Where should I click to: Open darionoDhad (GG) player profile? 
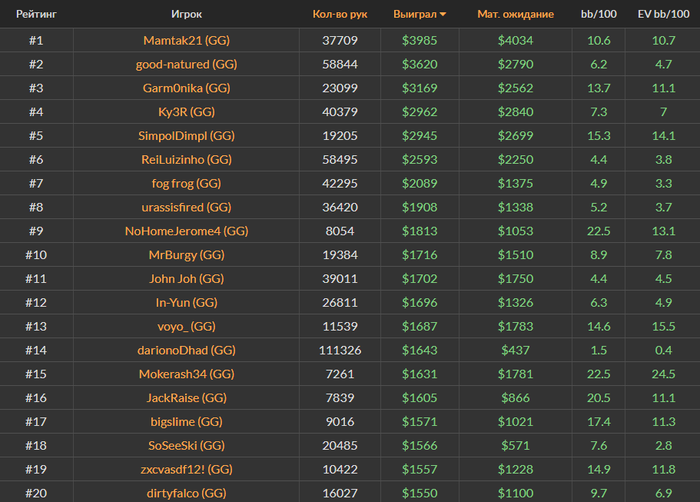pos(186,351)
